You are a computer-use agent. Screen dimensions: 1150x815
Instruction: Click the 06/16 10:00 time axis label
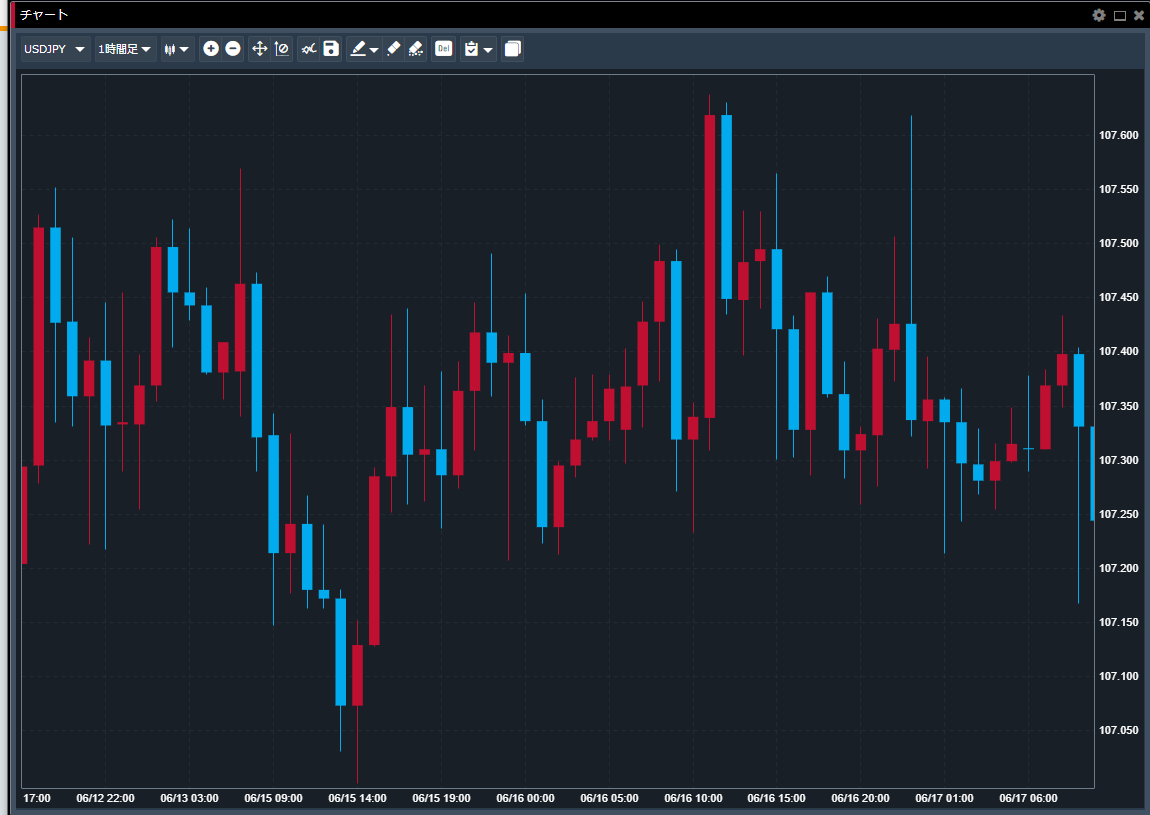(693, 798)
